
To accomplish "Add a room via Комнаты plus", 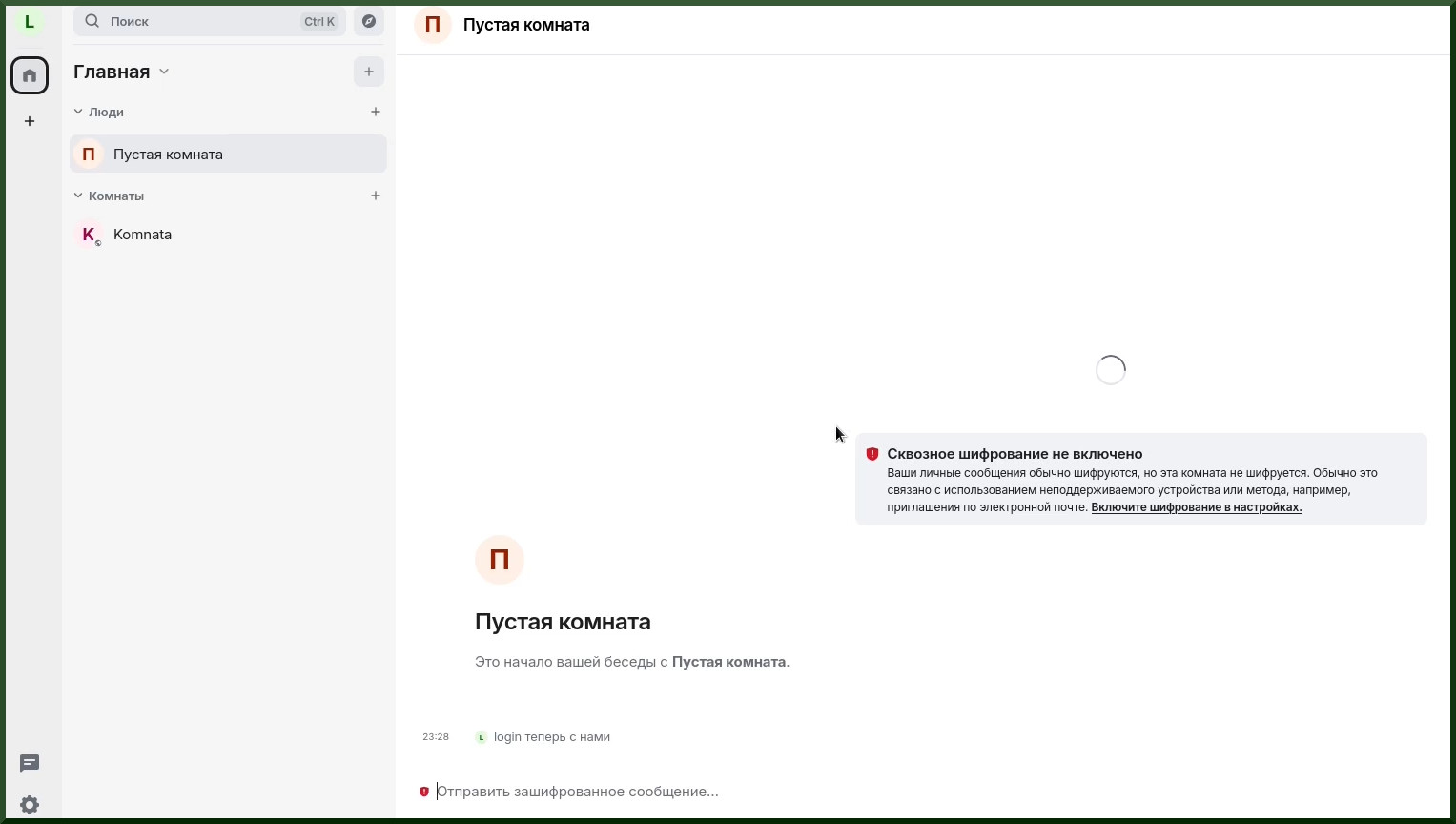I will pyautogui.click(x=376, y=196).
